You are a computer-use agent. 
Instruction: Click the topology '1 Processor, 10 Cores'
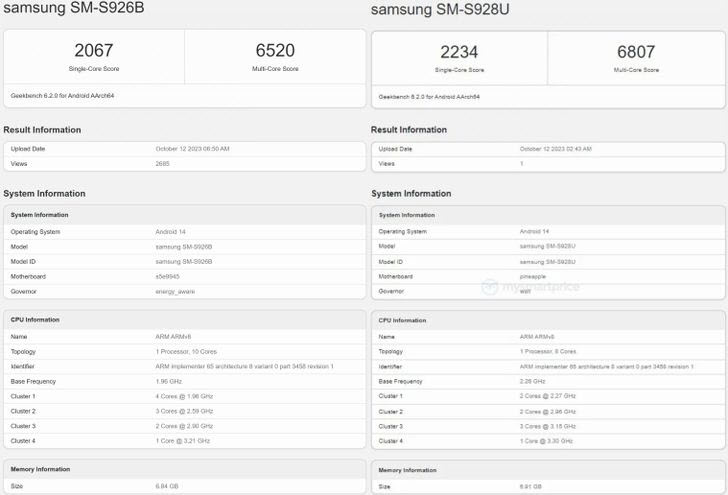pos(186,352)
